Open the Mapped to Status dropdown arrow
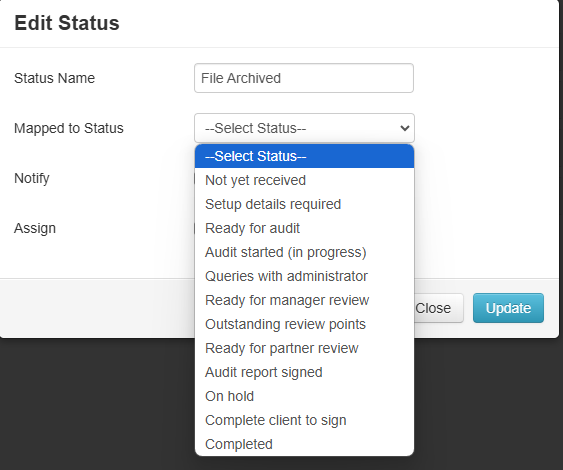Image resolution: width=563 pixels, height=470 pixels. point(405,128)
